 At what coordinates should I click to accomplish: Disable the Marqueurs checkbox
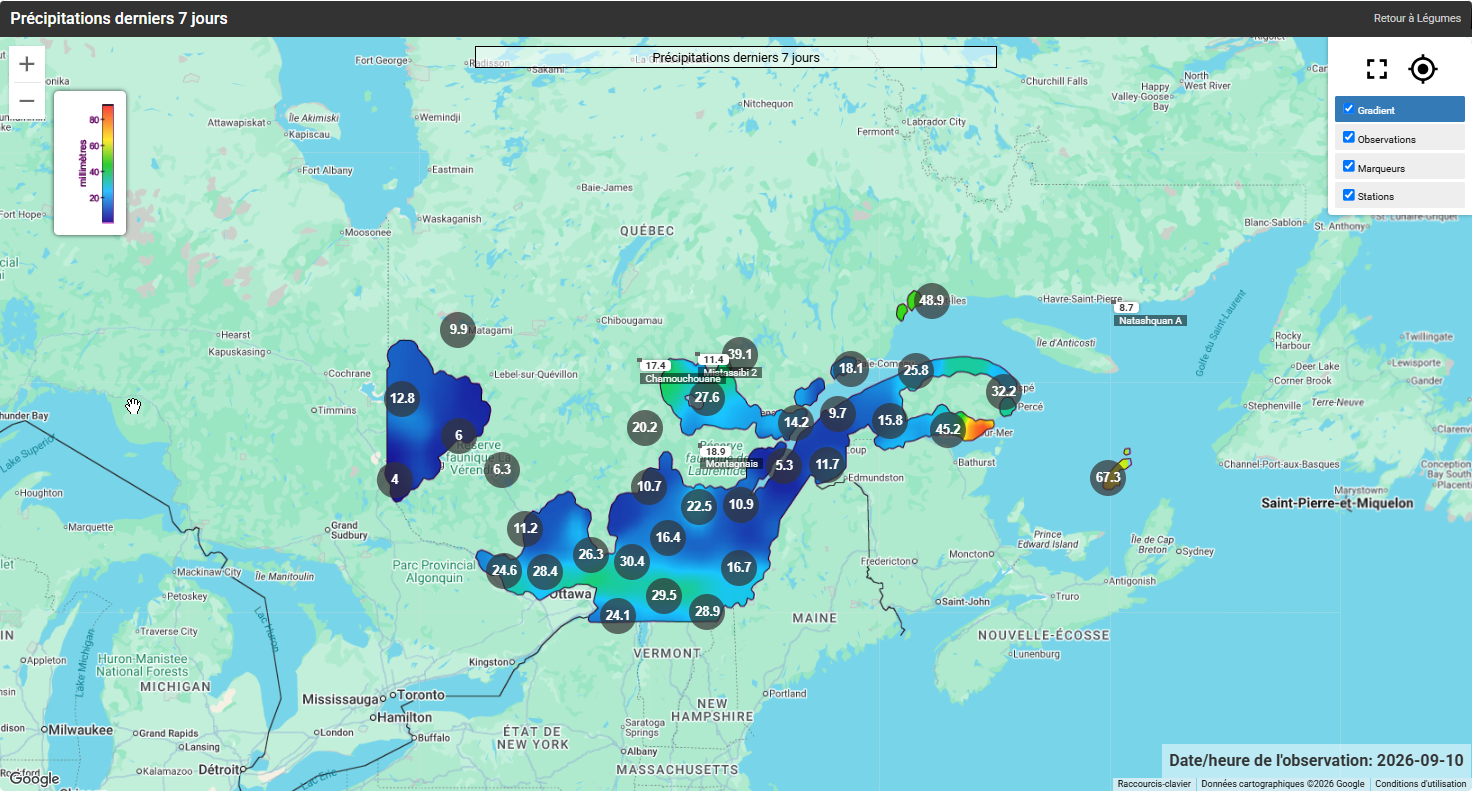click(x=1349, y=166)
